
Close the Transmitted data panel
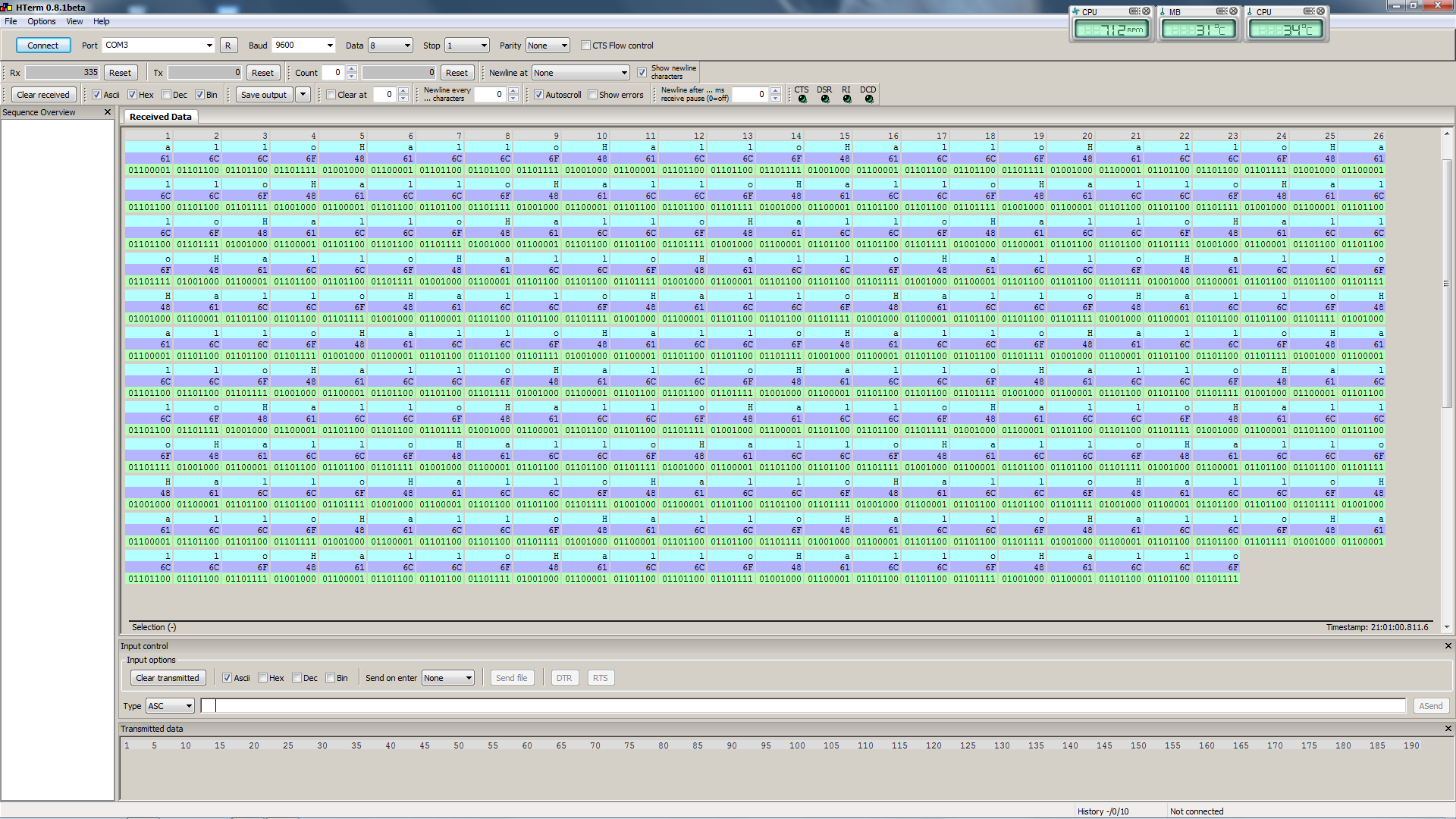pos(1448,729)
